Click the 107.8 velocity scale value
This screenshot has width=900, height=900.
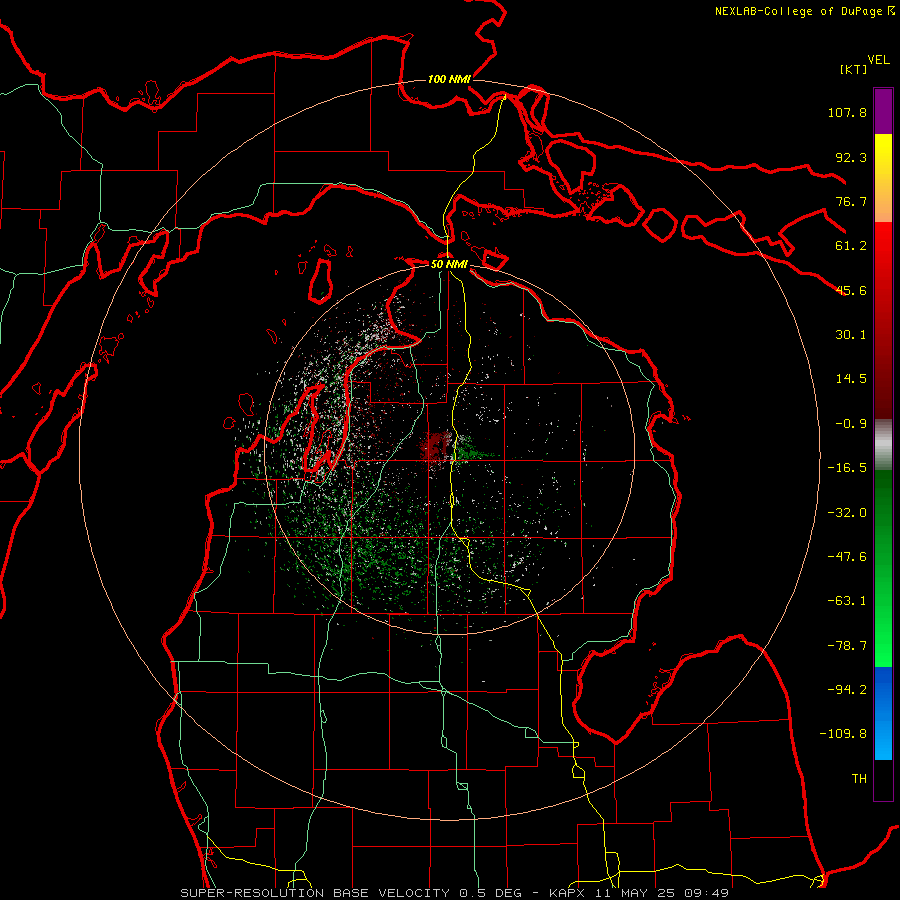click(847, 112)
